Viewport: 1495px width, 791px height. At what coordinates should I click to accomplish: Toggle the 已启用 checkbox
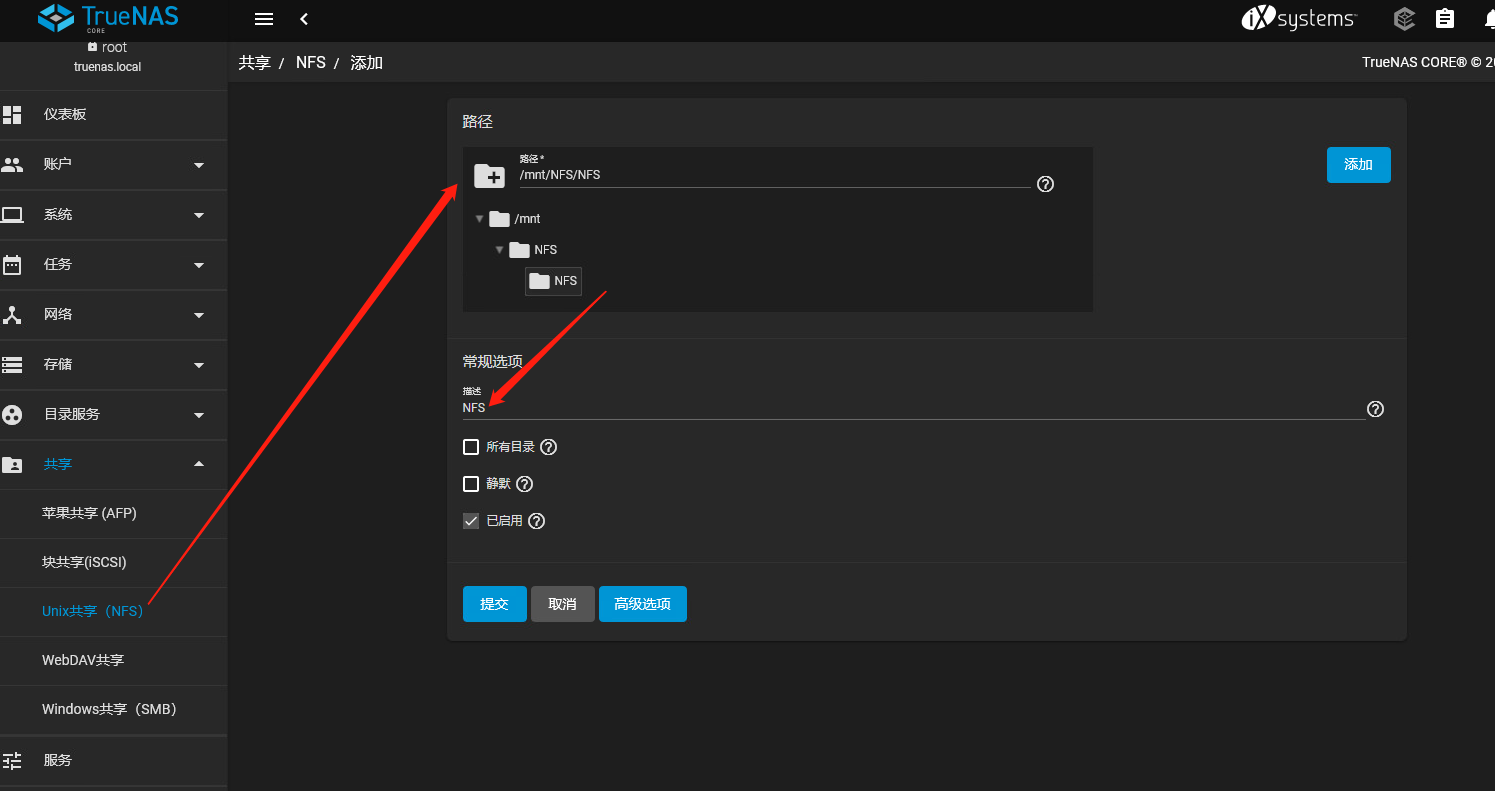(471, 521)
